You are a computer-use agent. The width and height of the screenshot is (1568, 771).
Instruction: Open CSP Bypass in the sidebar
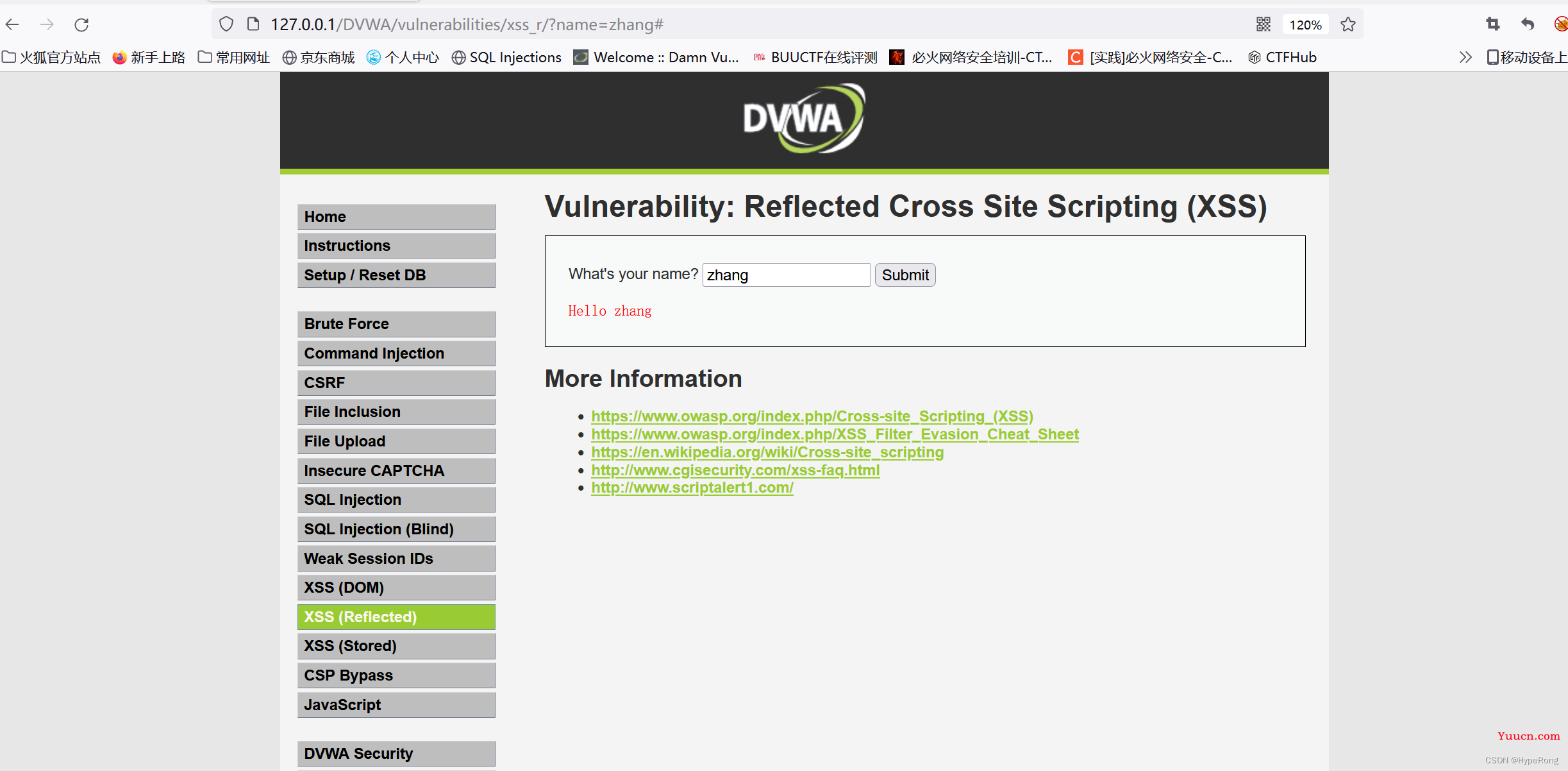tap(396, 675)
